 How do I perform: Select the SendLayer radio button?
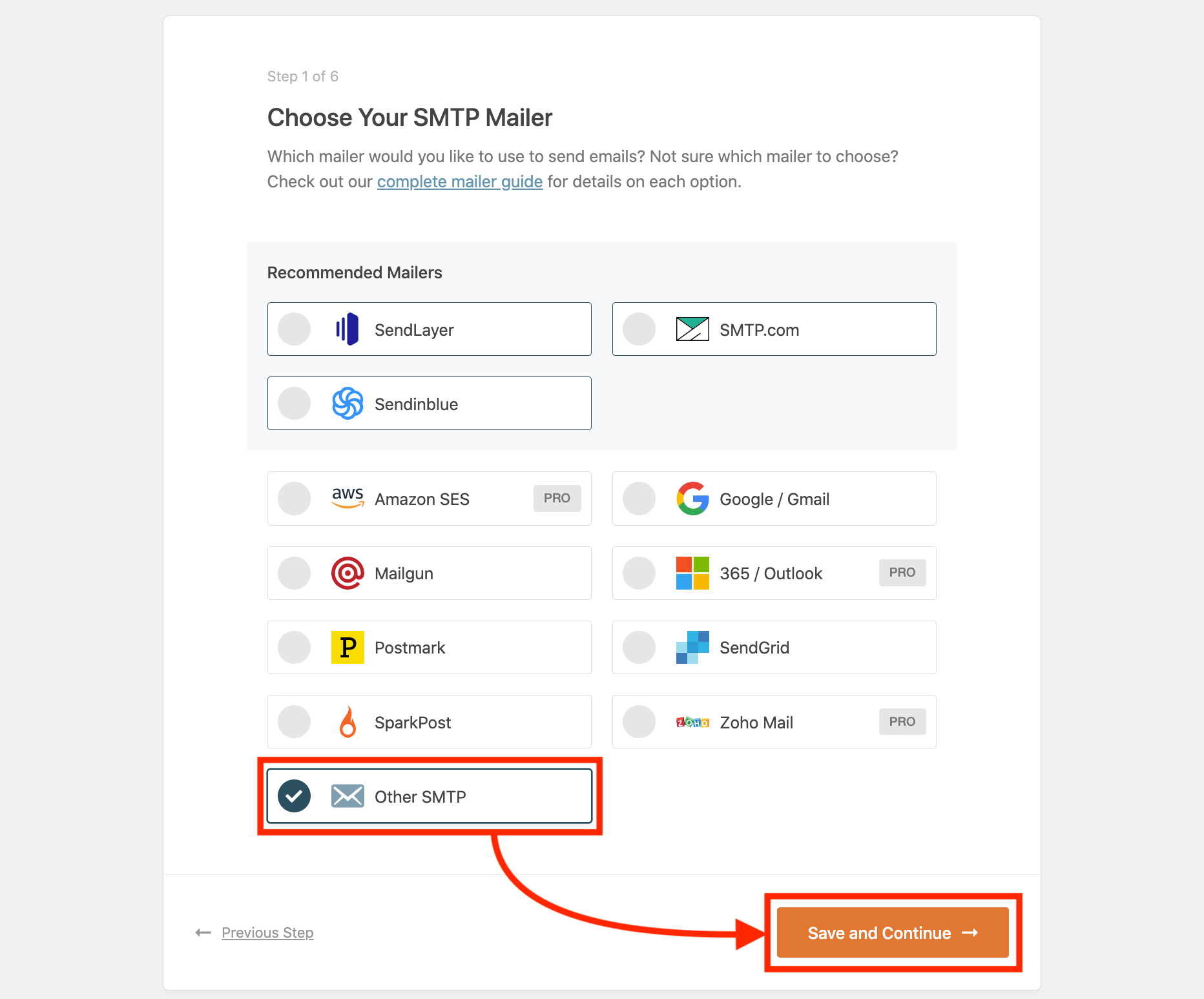click(x=294, y=329)
